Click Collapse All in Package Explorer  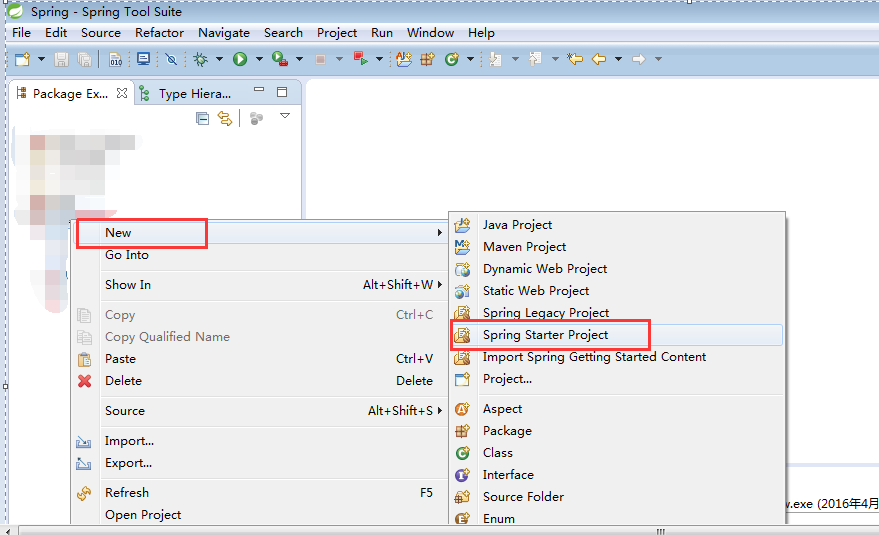click(x=202, y=118)
